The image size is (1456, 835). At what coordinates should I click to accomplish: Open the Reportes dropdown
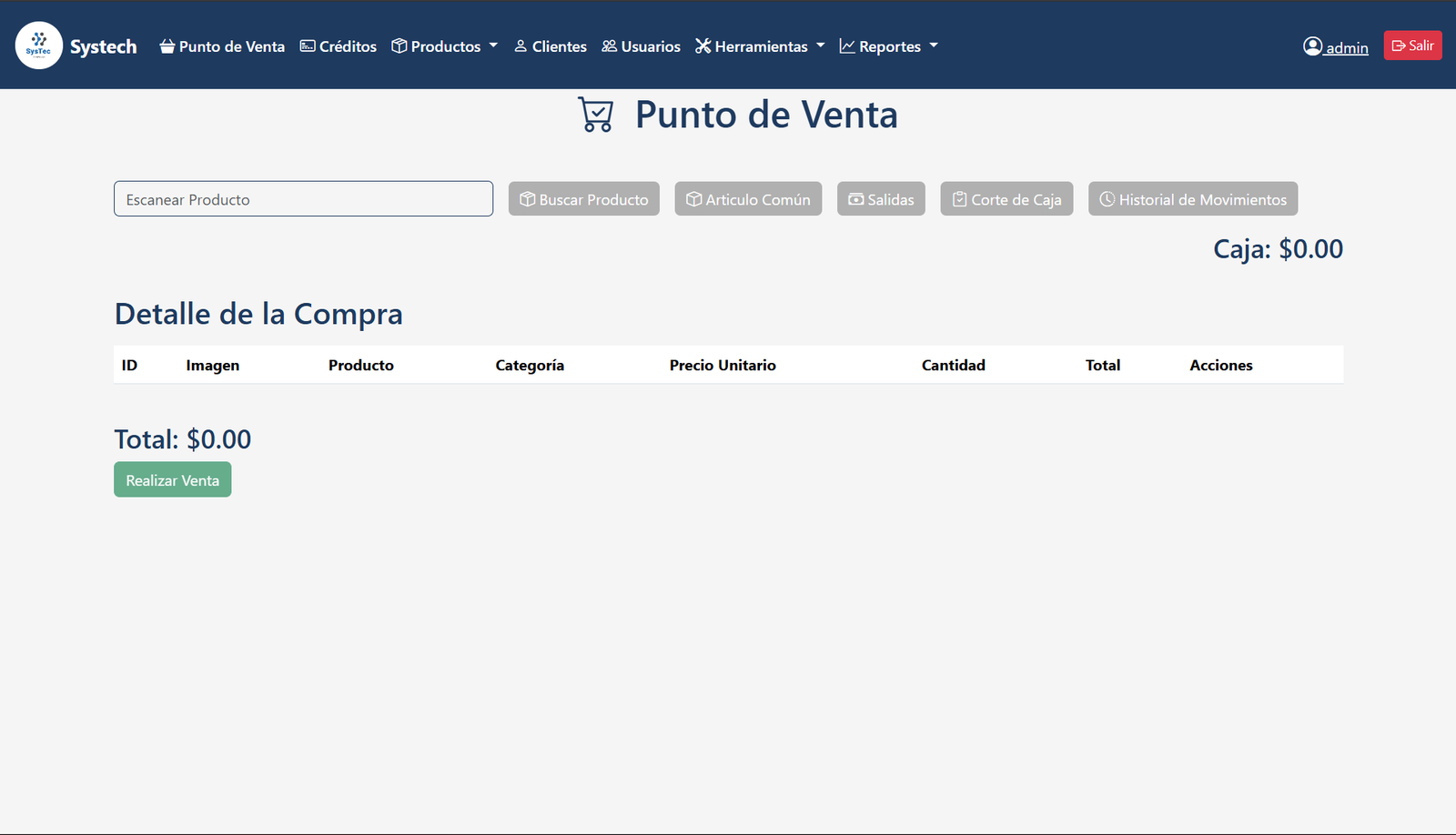(x=888, y=45)
